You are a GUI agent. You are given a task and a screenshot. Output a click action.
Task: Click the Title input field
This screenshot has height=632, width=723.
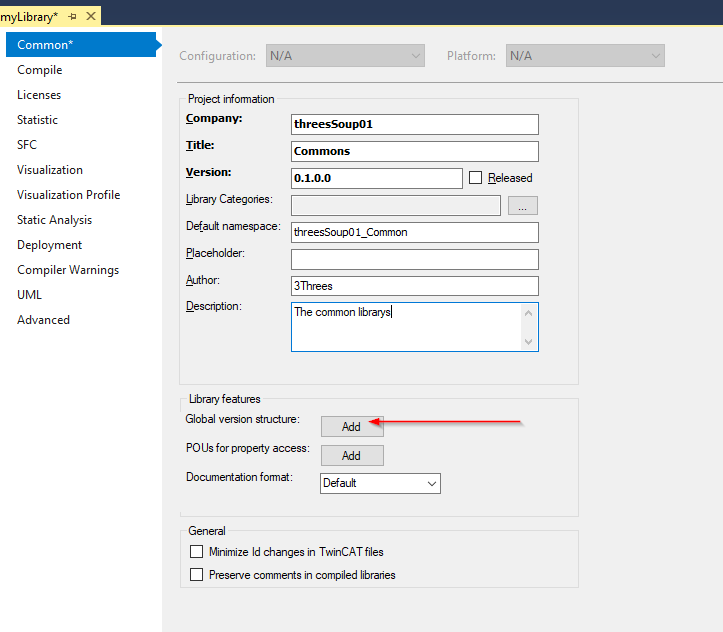415,151
